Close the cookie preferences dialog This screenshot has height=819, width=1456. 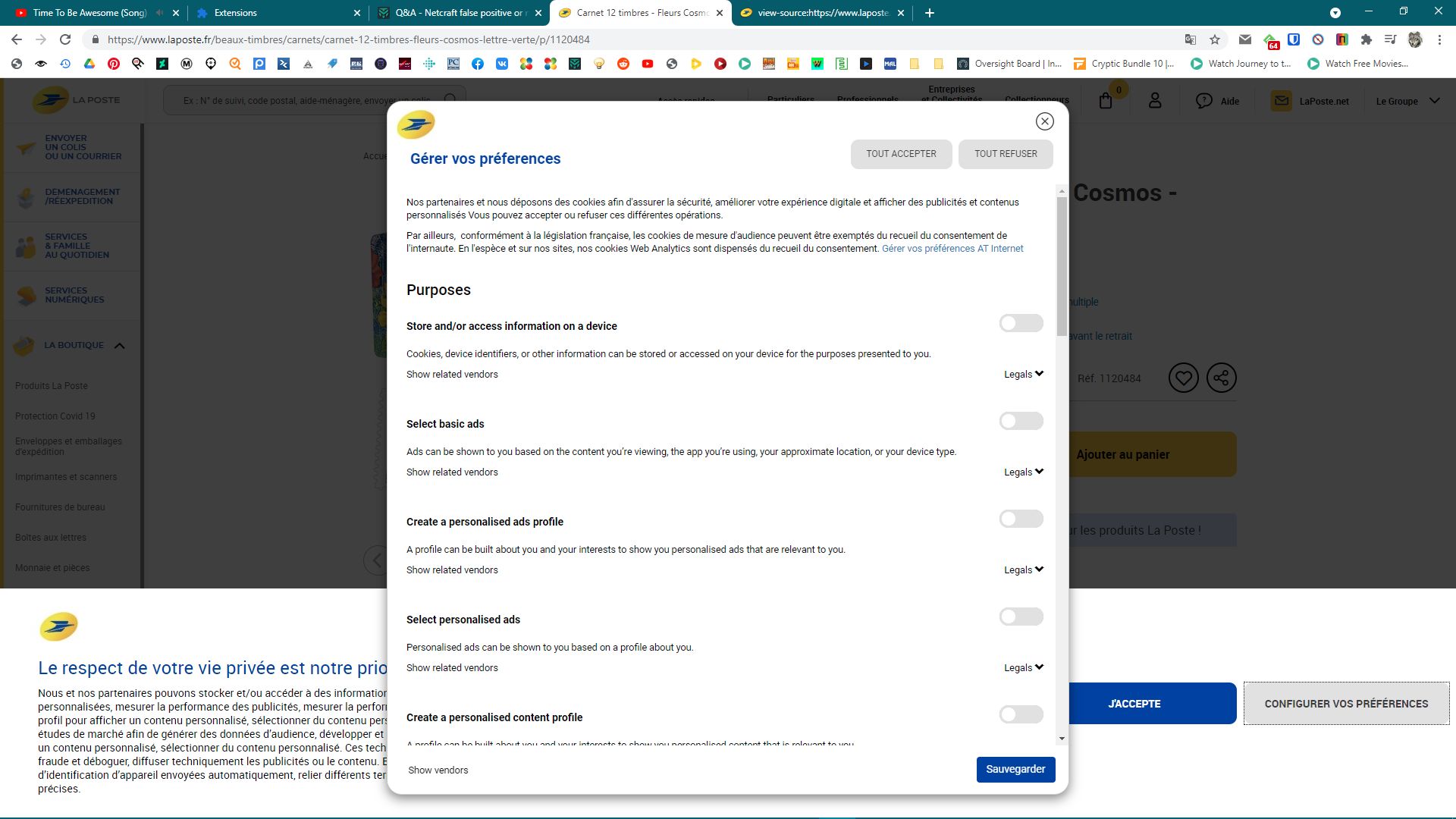(x=1044, y=121)
